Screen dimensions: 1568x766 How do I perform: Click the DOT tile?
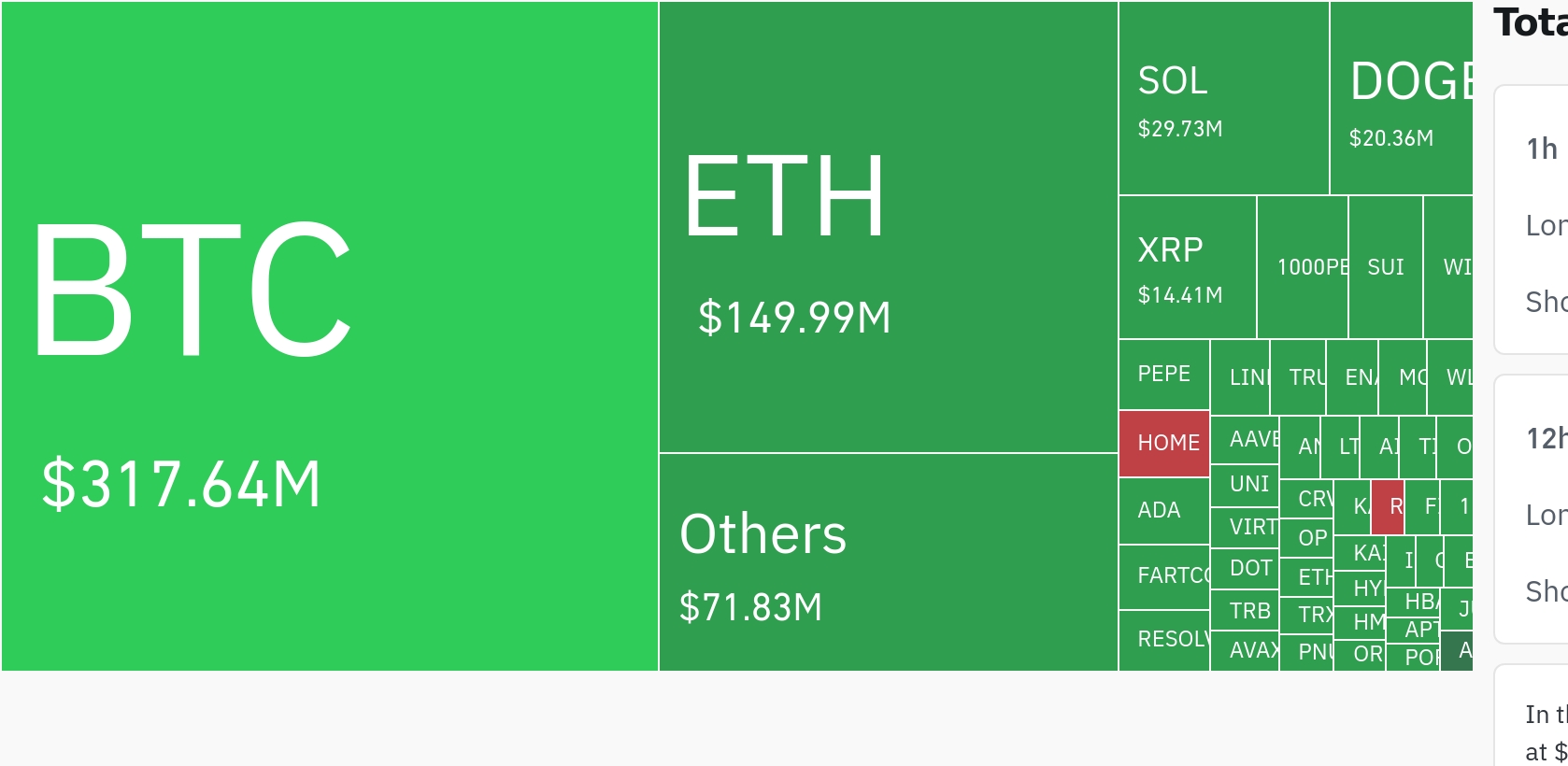click(1245, 569)
